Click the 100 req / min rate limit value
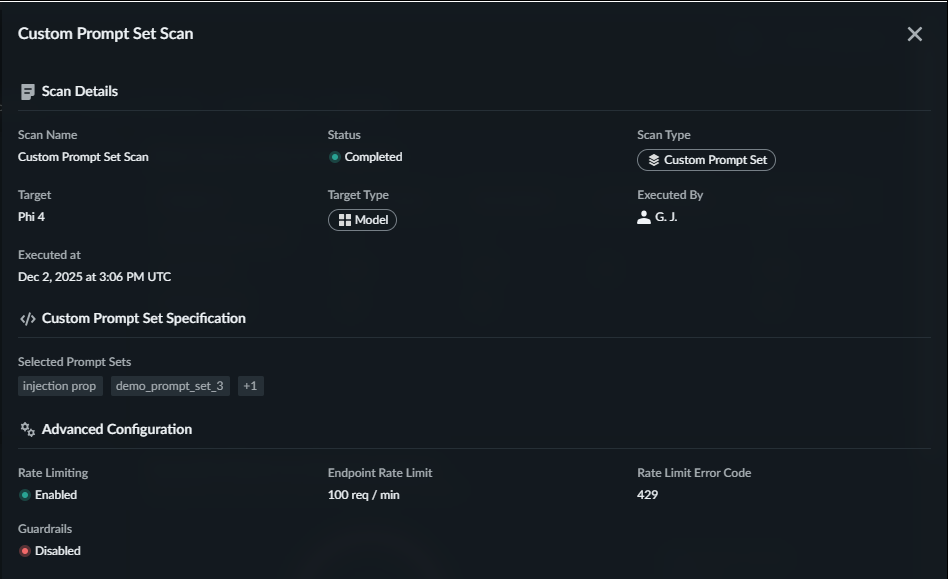Viewport: 948px width, 579px height. tap(363, 495)
